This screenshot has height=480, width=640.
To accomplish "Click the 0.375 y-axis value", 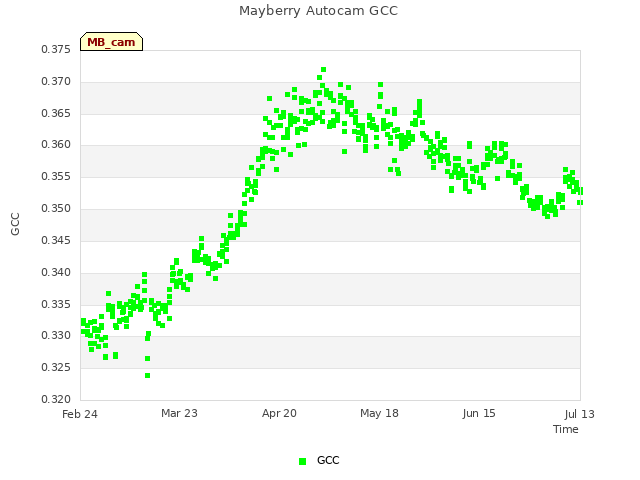I will pyautogui.click(x=56, y=49).
